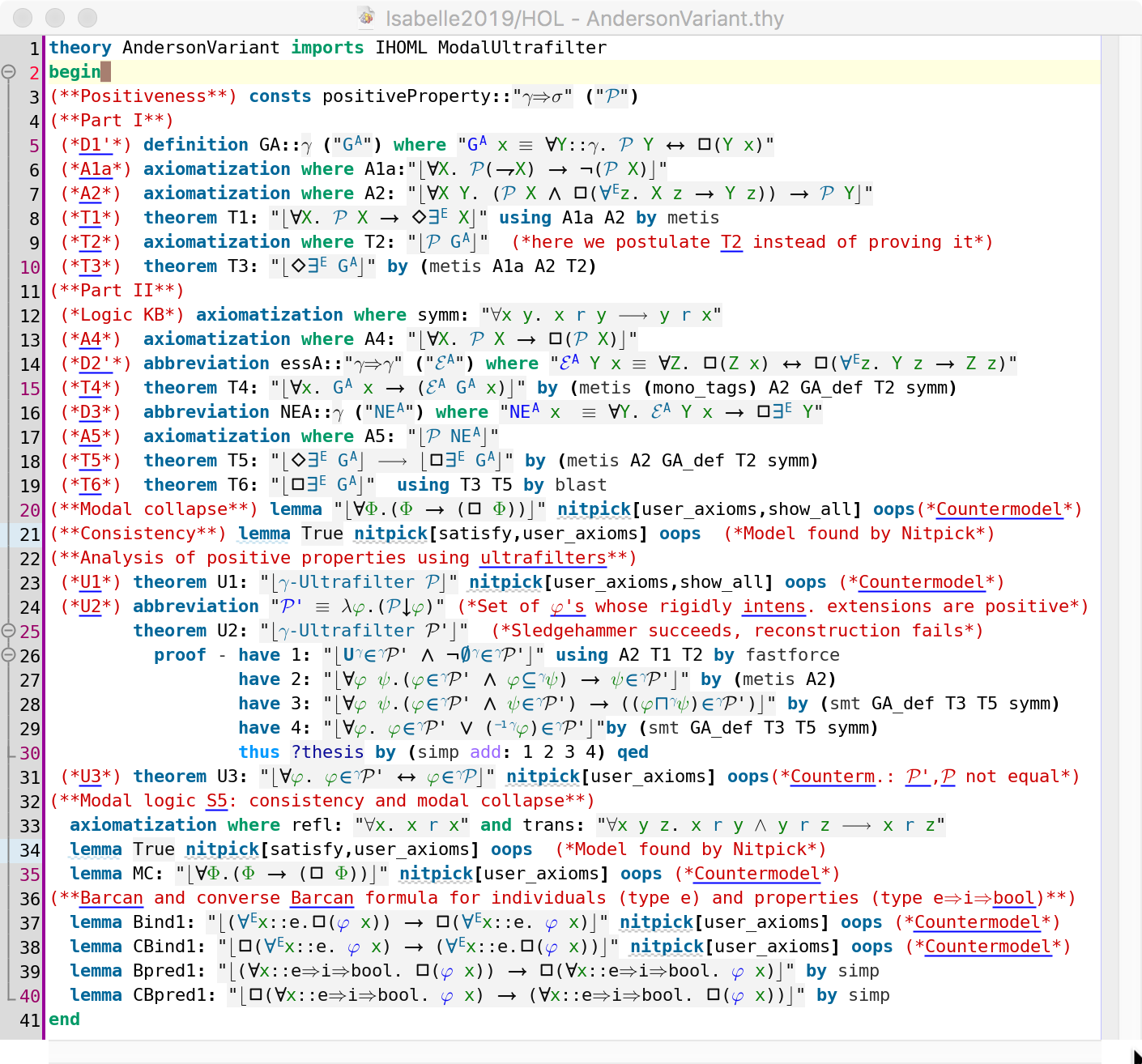Click the underlined word 'intens' on line 24
The height and width of the screenshot is (1064, 1142).
(774, 606)
